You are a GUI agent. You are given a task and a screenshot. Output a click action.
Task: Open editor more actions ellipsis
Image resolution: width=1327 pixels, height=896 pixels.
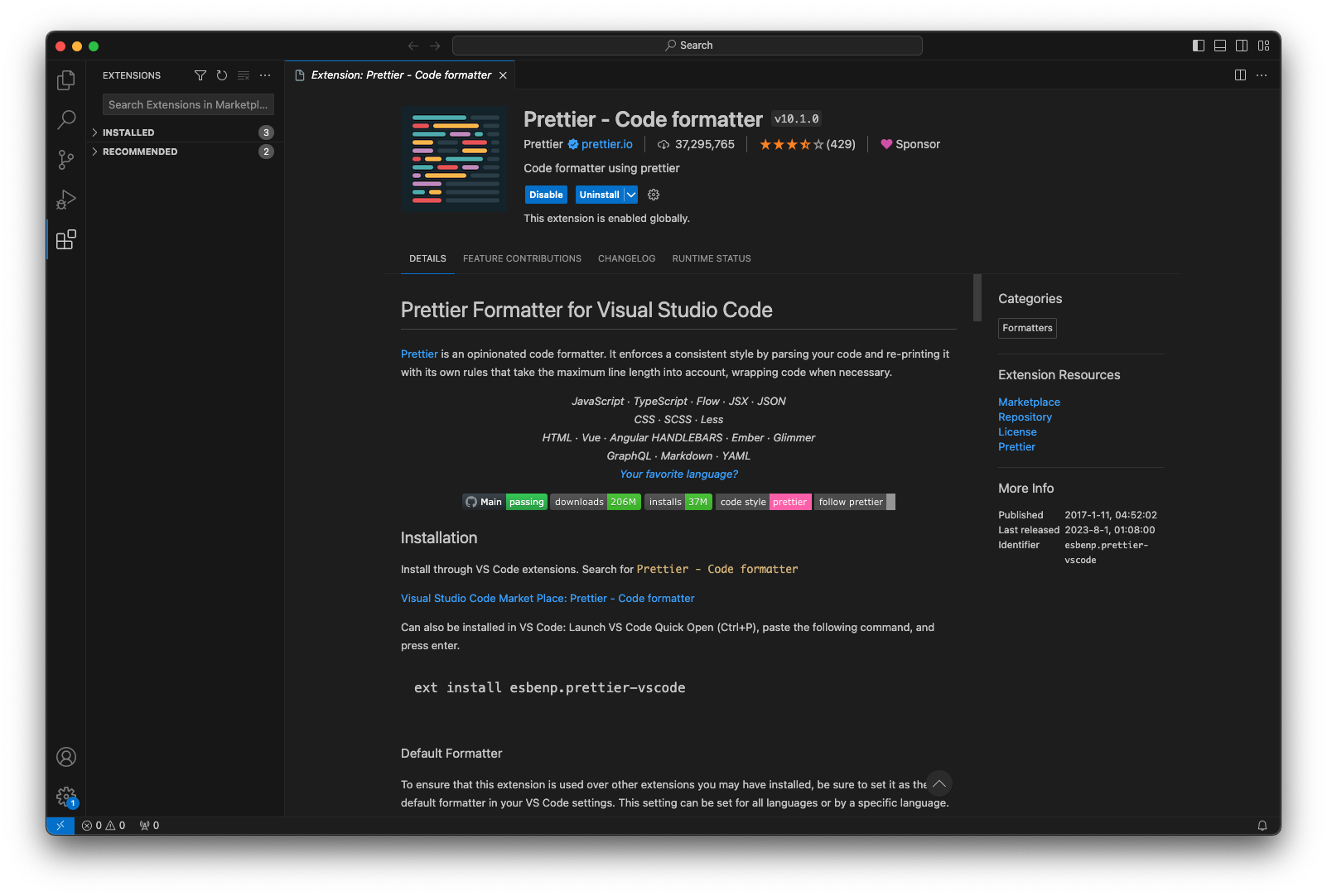pyautogui.click(x=1262, y=75)
